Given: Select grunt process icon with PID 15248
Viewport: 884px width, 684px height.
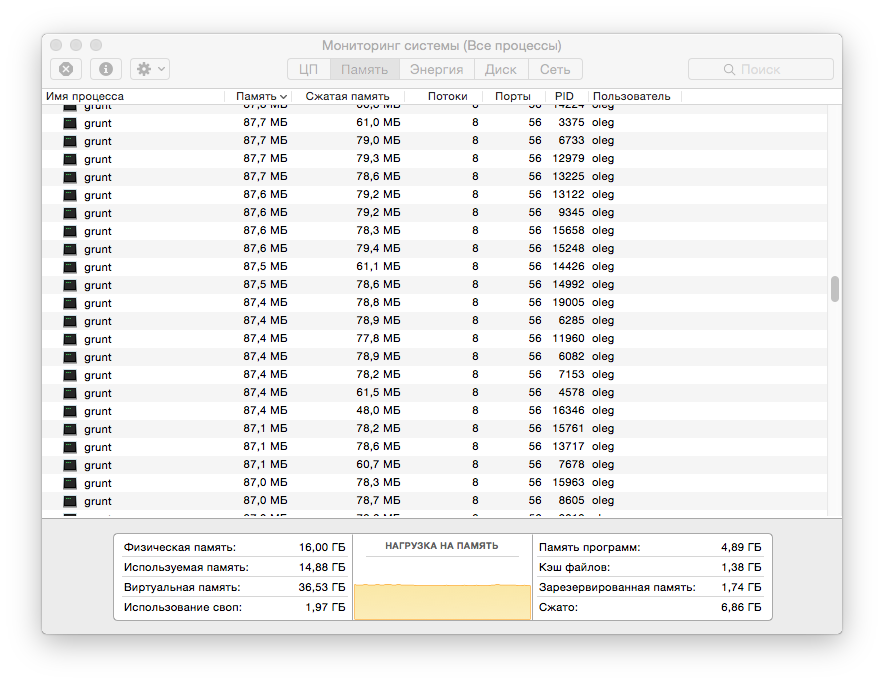Looking at the screenshot, I should point(70,249).
